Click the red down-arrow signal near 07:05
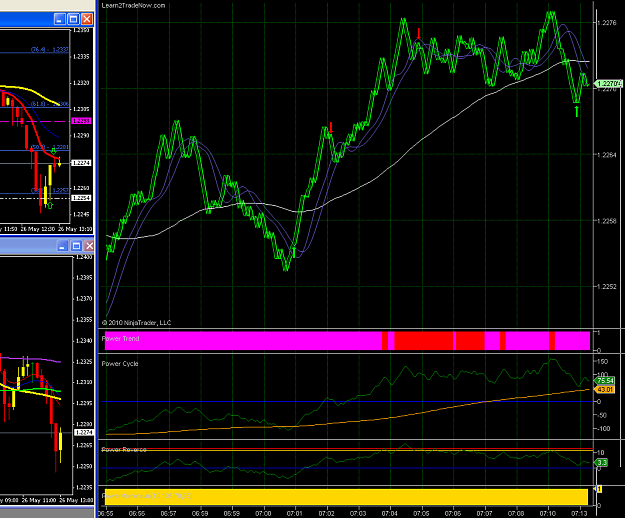625x518 pixels. tap(419, 33)
